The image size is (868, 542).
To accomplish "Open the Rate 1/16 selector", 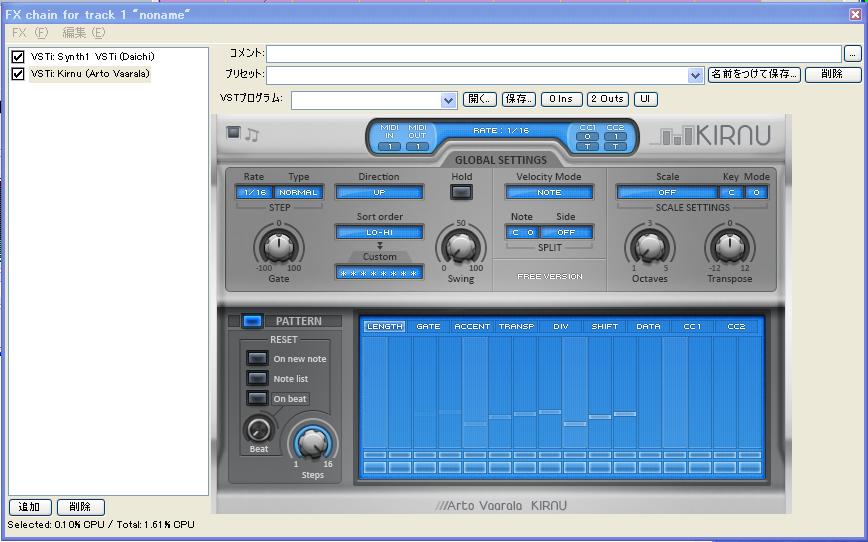I will point(255,192).
